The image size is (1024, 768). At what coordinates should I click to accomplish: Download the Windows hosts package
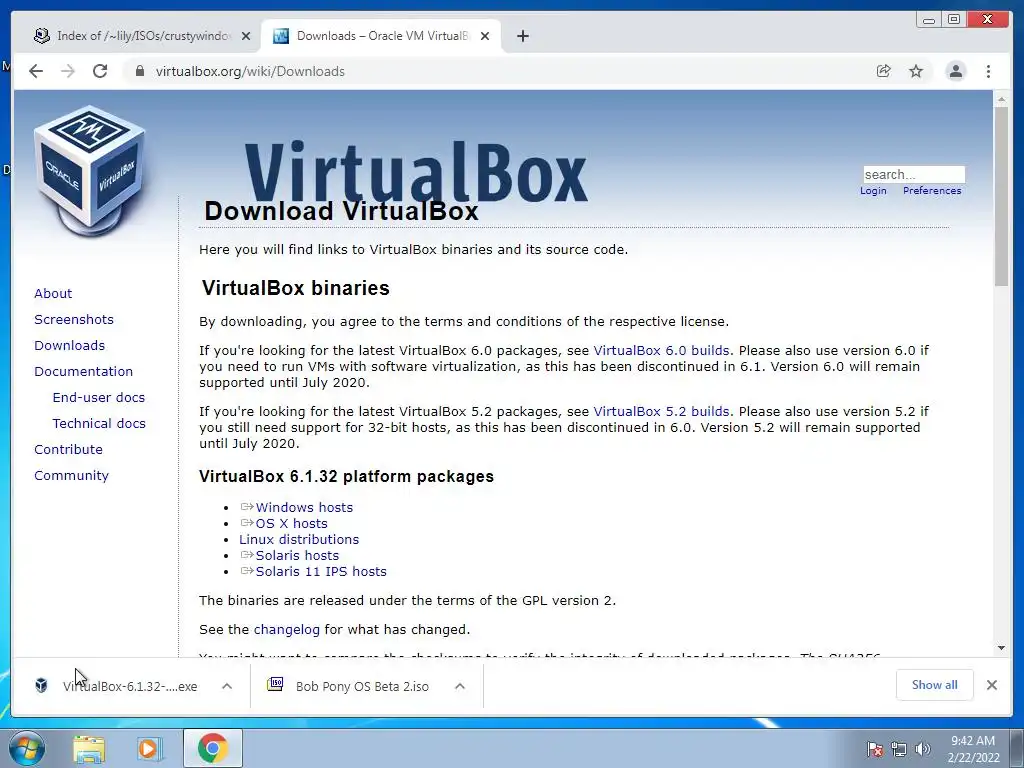tap(304, 507)
